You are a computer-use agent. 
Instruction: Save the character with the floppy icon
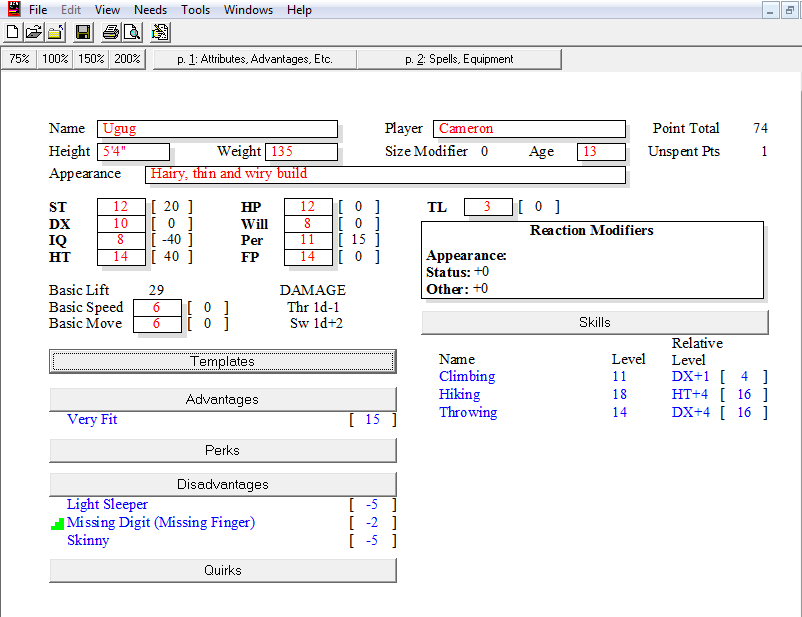pyautogui.click(x=83, y=32)
